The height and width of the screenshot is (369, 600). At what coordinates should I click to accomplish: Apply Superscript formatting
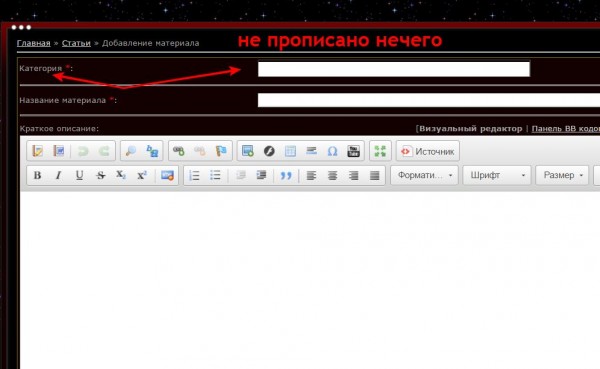click(x=142, y=175)
